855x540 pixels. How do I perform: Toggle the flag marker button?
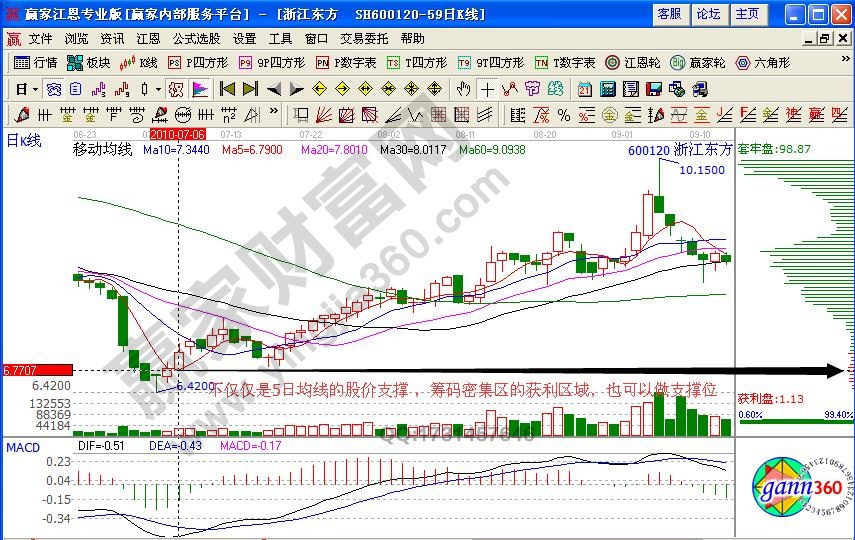198,88
